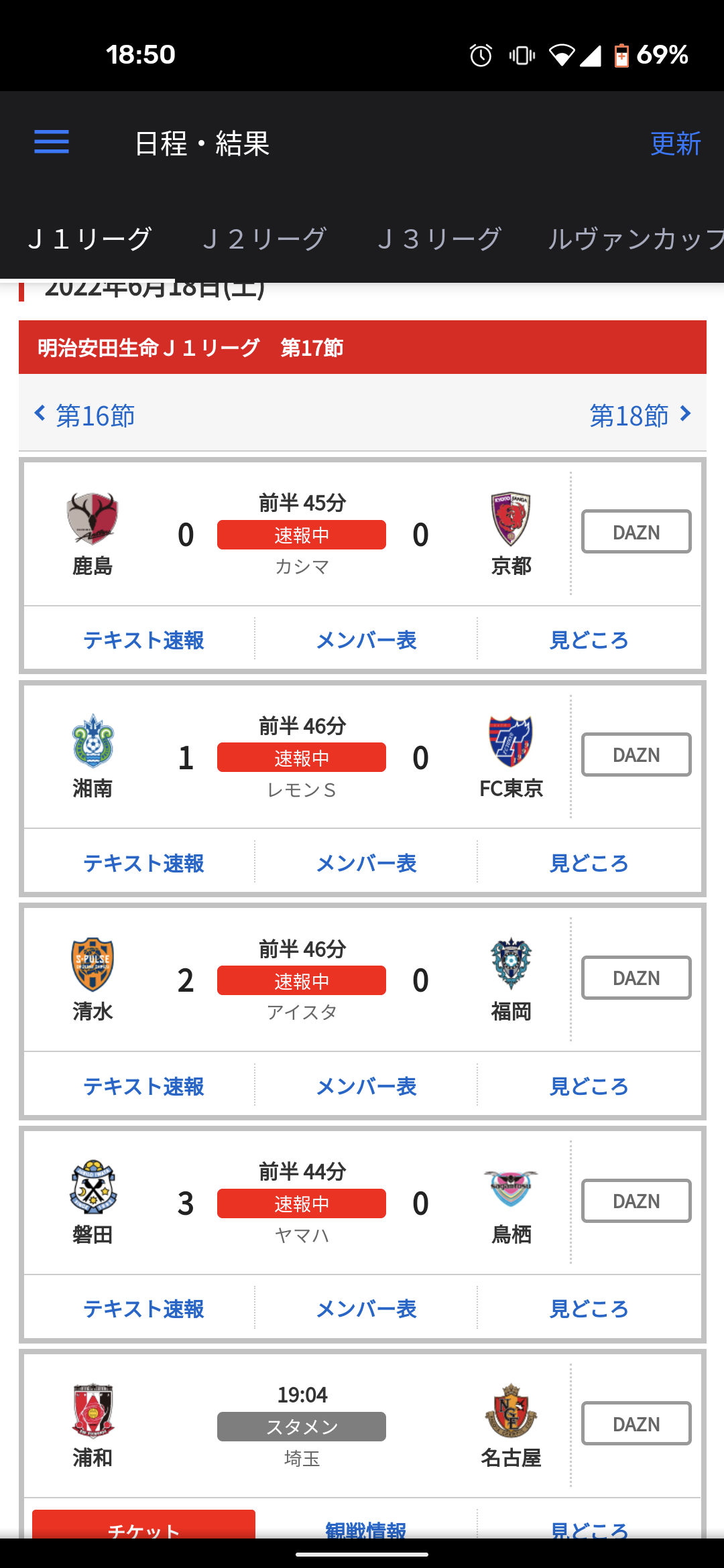The image size is (724, 1568).
Task: Open メンバー表 for the Shimizu vs Fukuoka match
Action: pos(366,1086)
